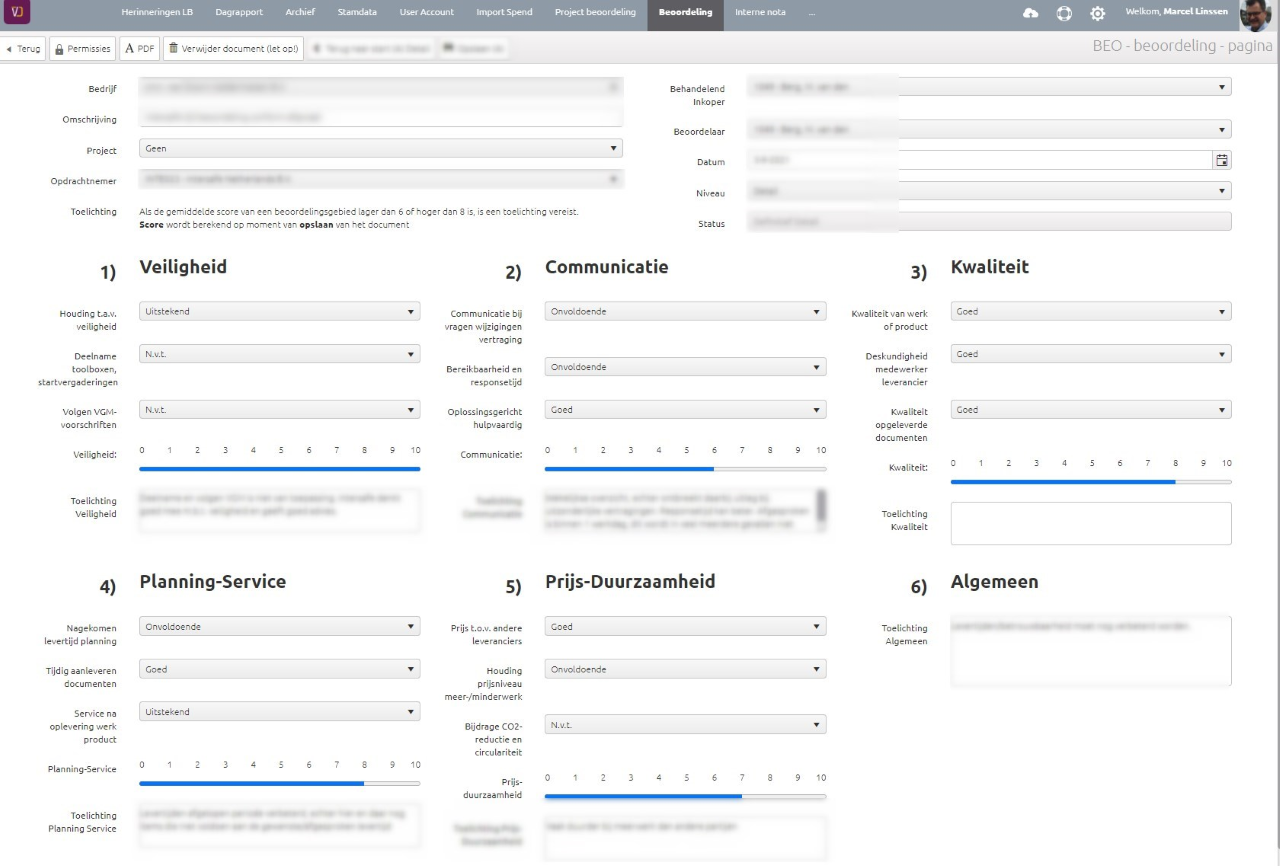The image size is (1280, 866).
Task: Click the purple VJ app logo
Action: pyautogui.click(x=17, y=13)
